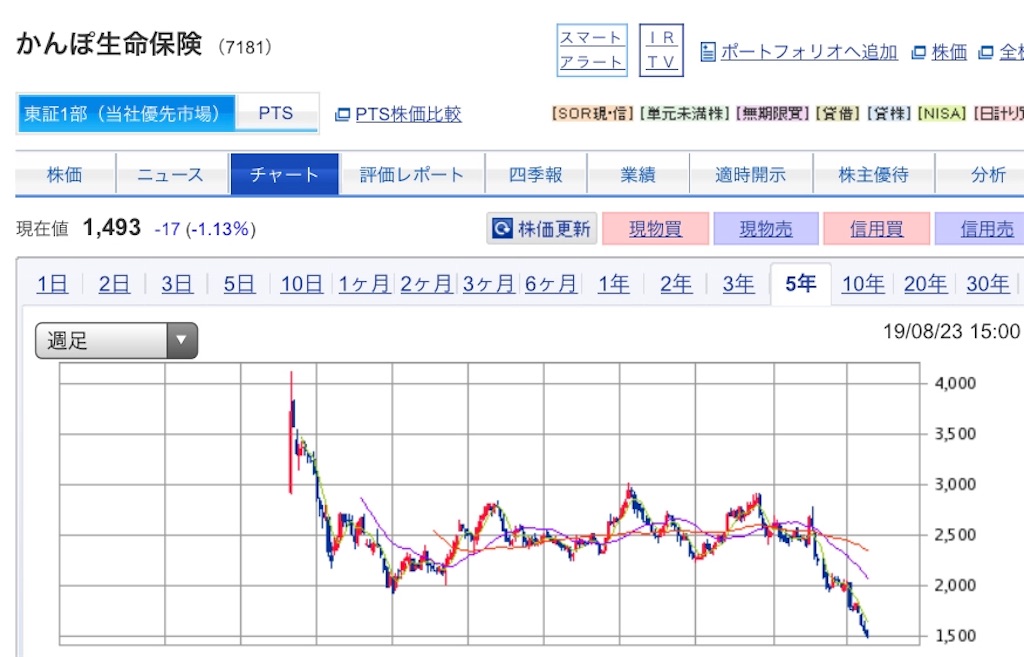The width and height of the screenshot is (1024, 657).
Task: Open the 評価レポート tab
Action: (x=412, y=174)
